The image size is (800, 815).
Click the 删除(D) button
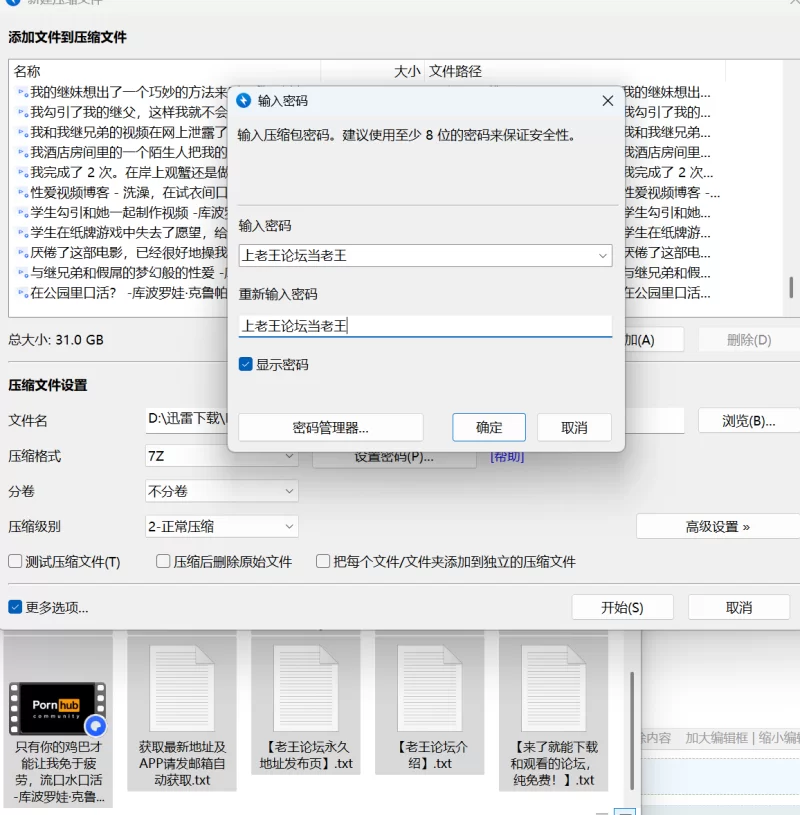point(749,340)
